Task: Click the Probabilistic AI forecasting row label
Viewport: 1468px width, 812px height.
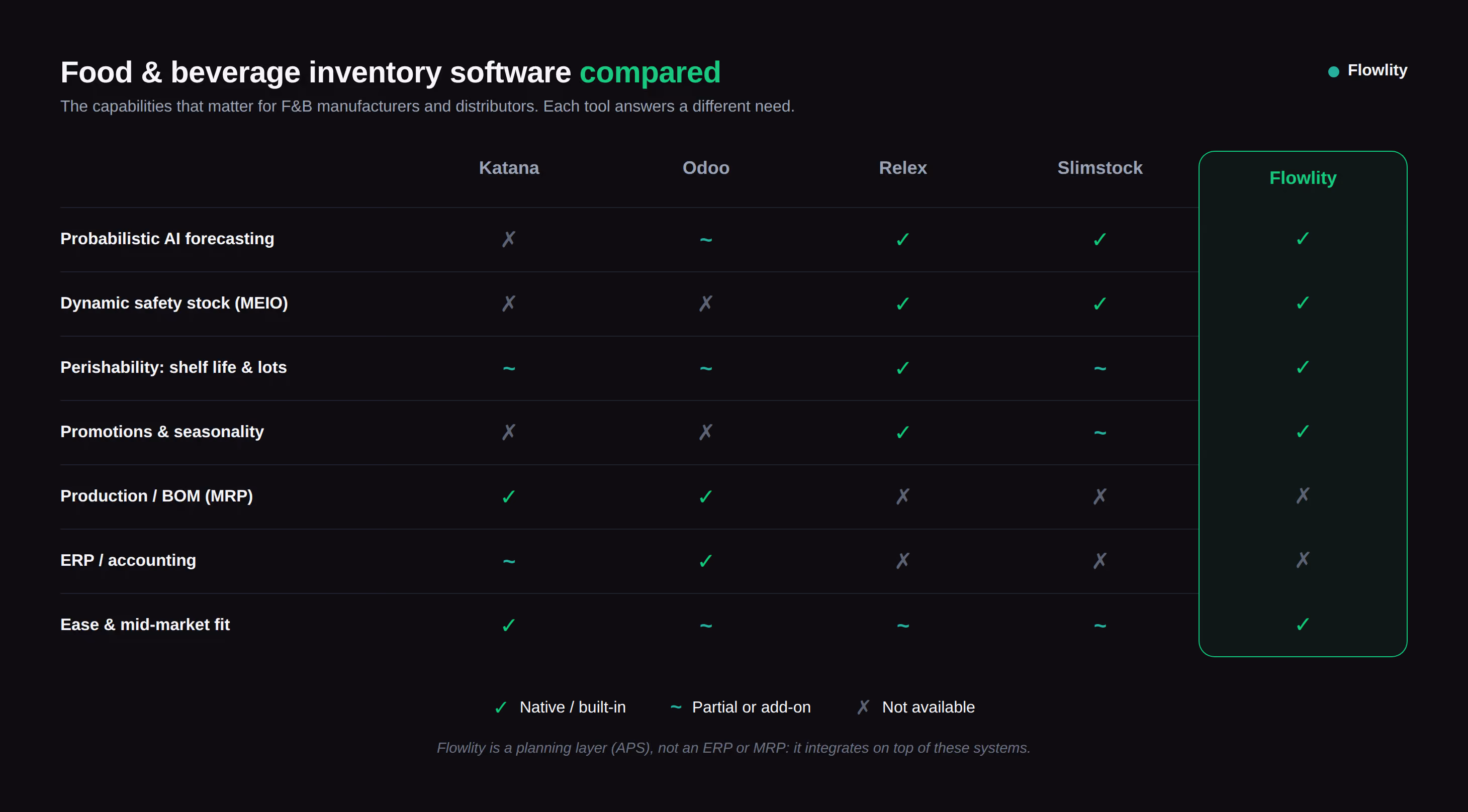Action: point(167,239)
